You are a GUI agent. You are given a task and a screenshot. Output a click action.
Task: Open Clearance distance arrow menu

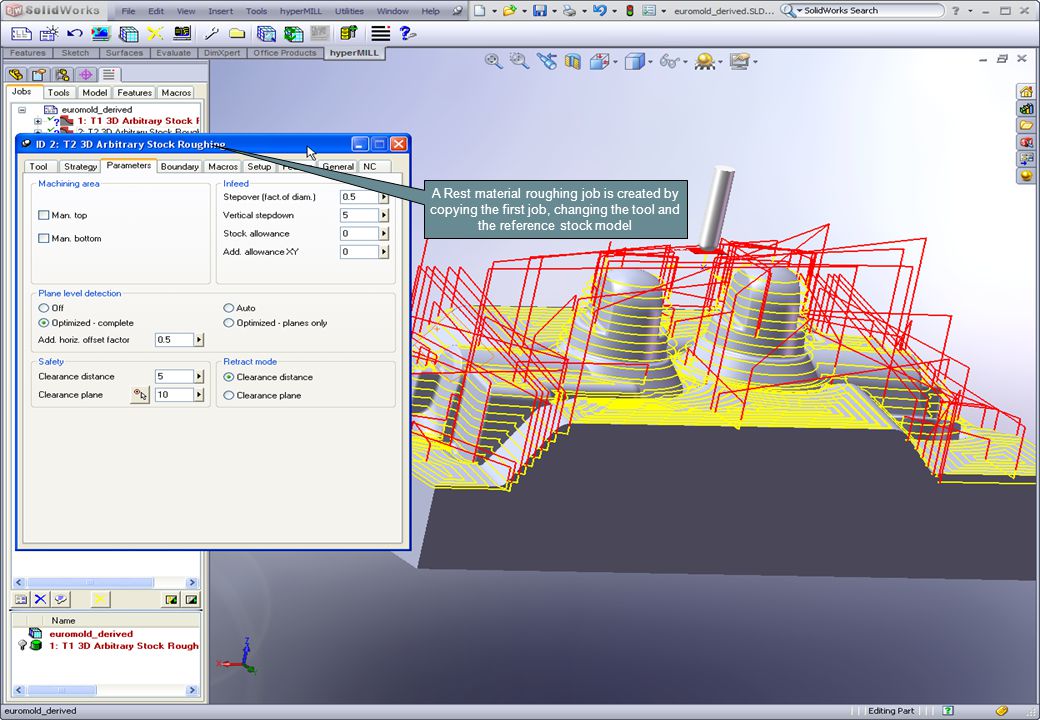(x=198, y=377)
